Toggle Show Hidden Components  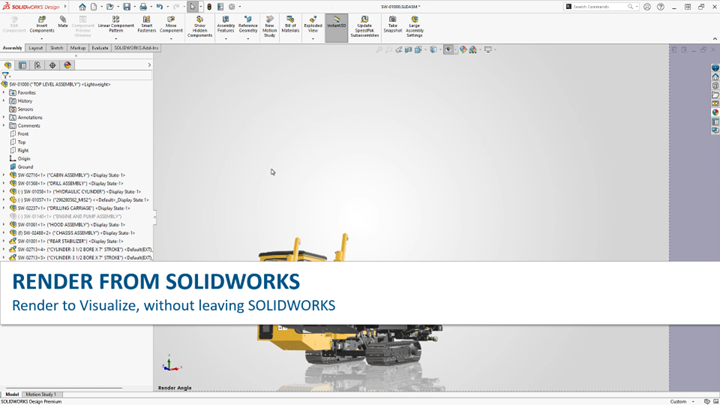pyautogui.click(x=200, y=26)
